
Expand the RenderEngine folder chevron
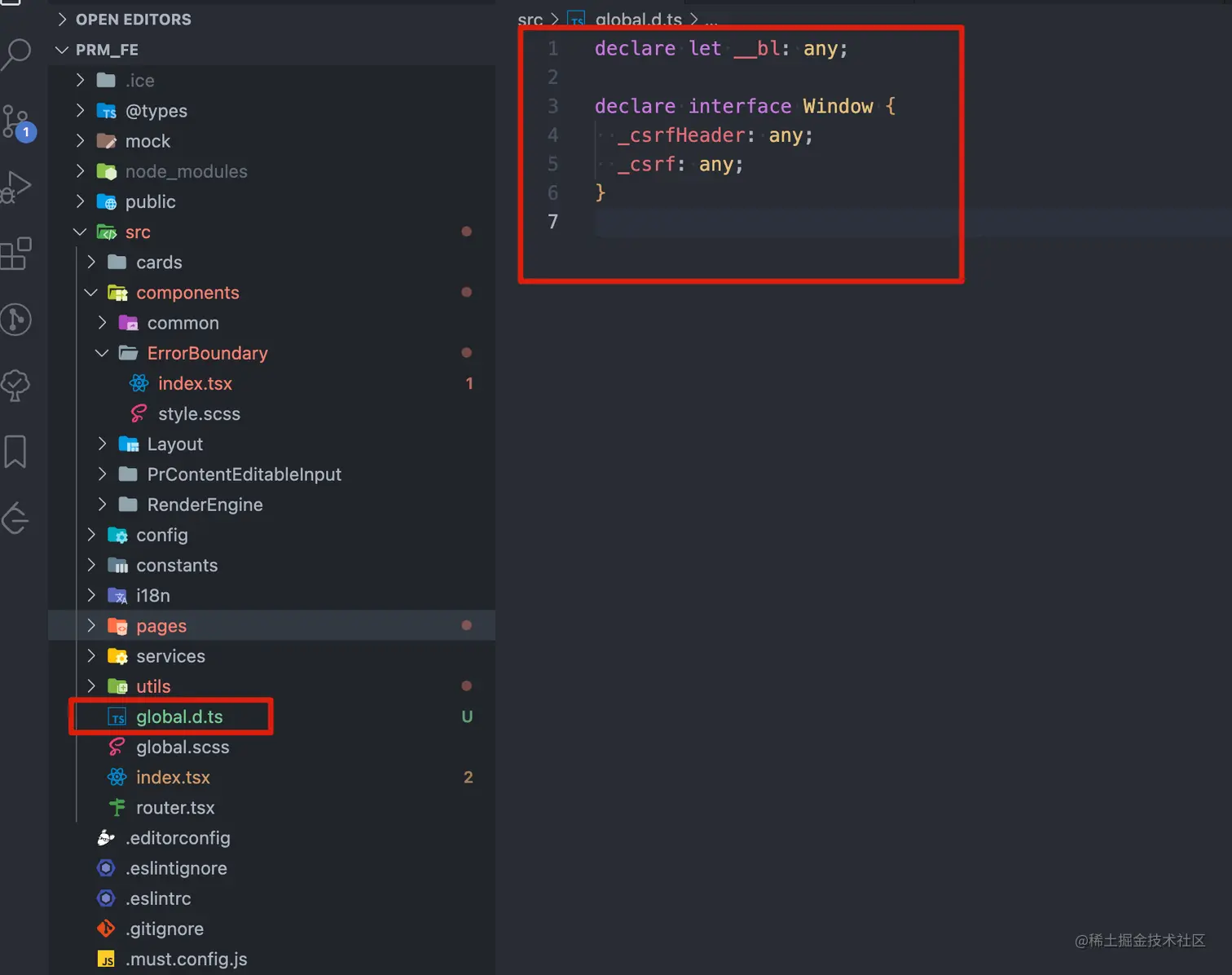tap(102, 505)
